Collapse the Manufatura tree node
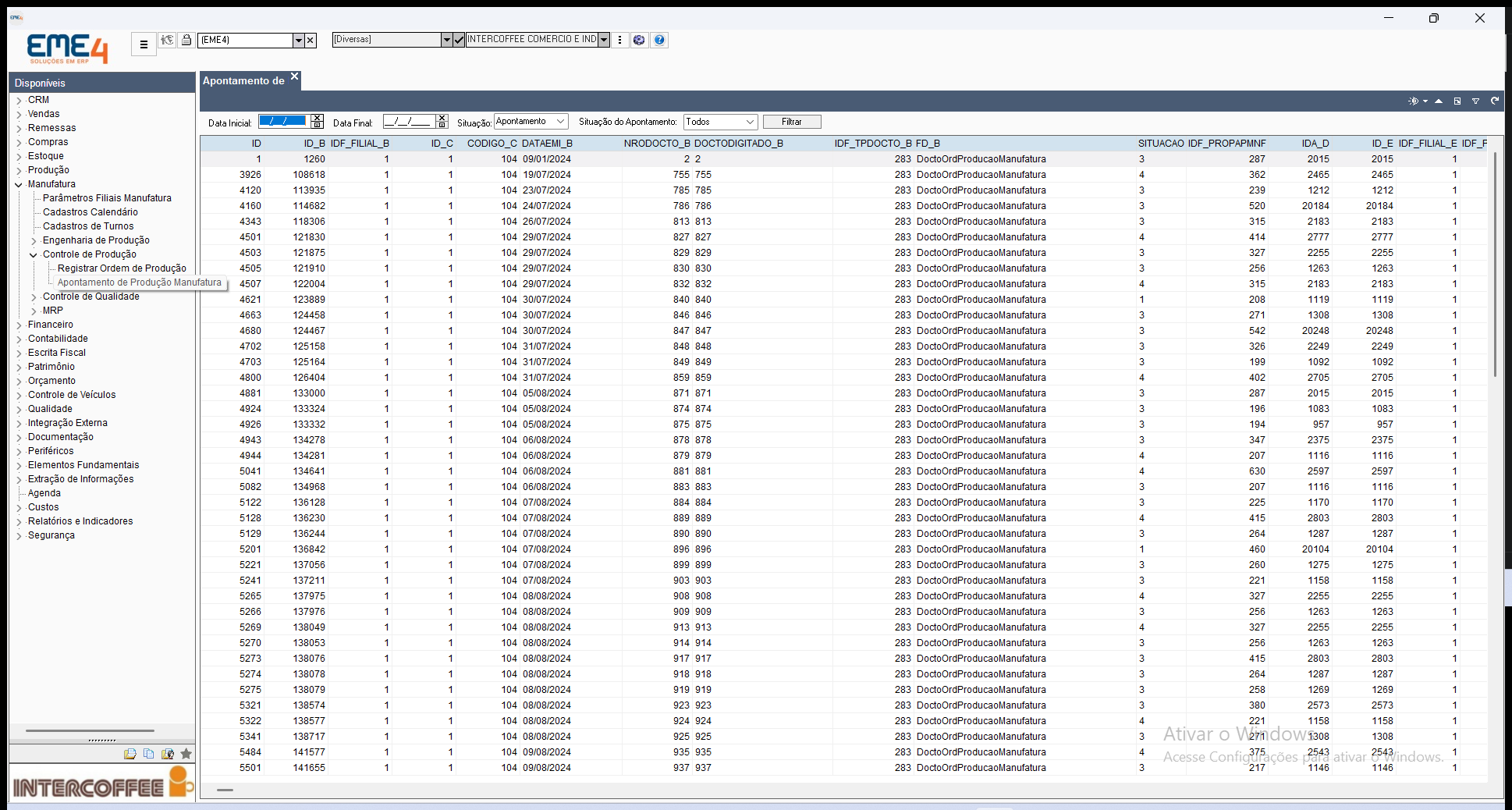Image resolution: width=1512 pixels, height=810 pixels. [19, 185]
